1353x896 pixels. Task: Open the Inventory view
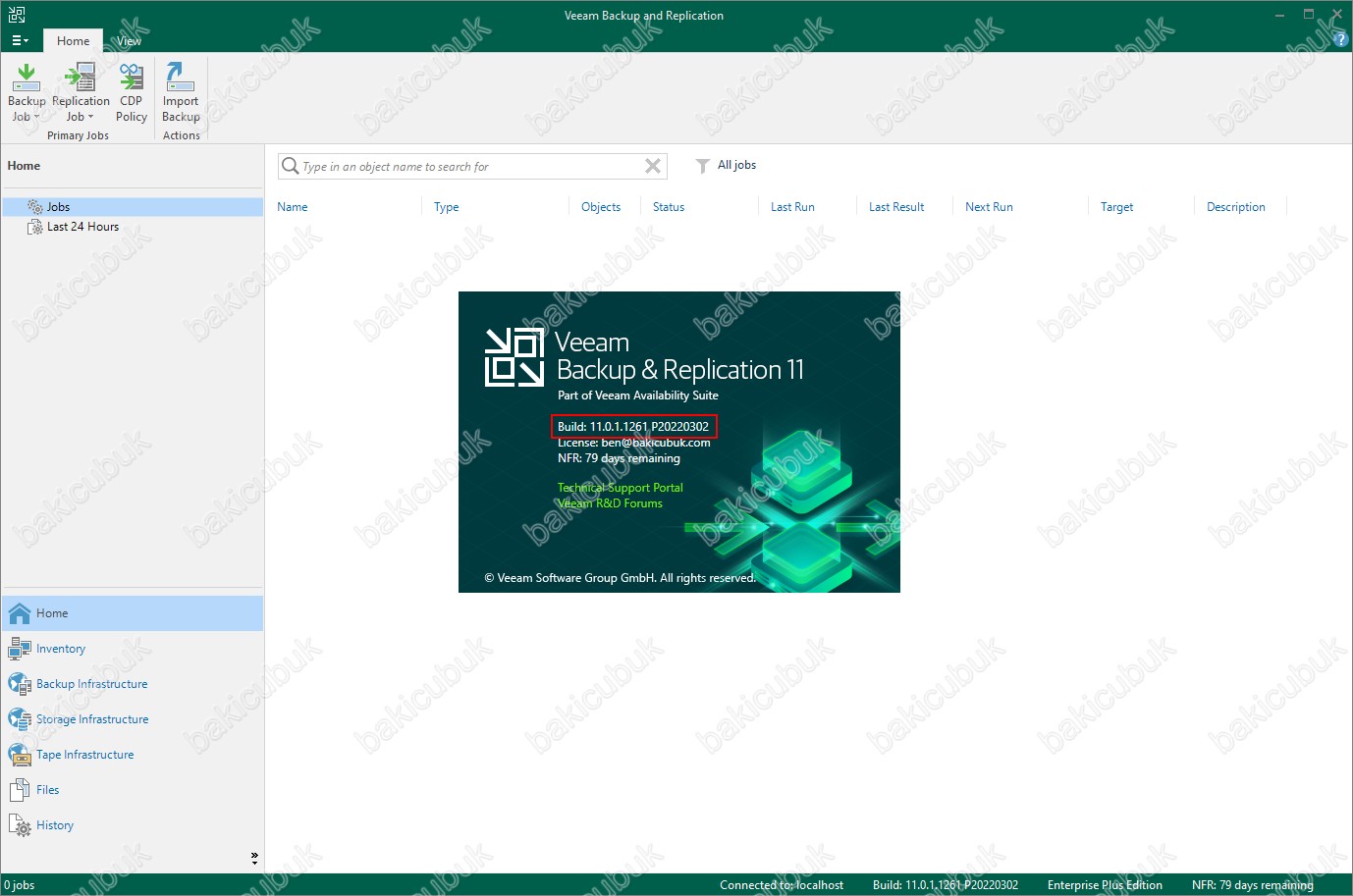(133, 649)
